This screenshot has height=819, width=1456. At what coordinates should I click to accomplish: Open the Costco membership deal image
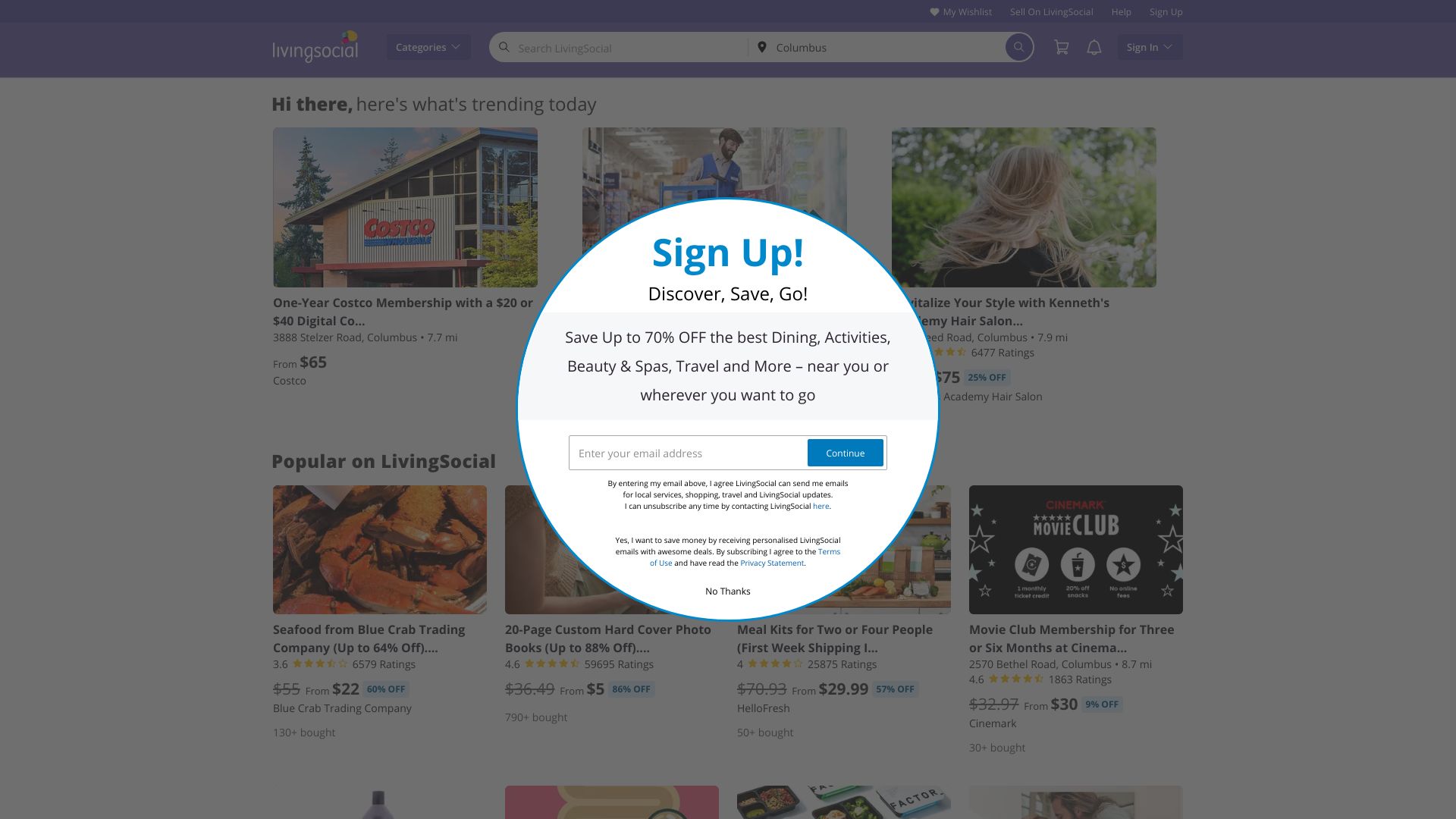(x=405, y=207)
